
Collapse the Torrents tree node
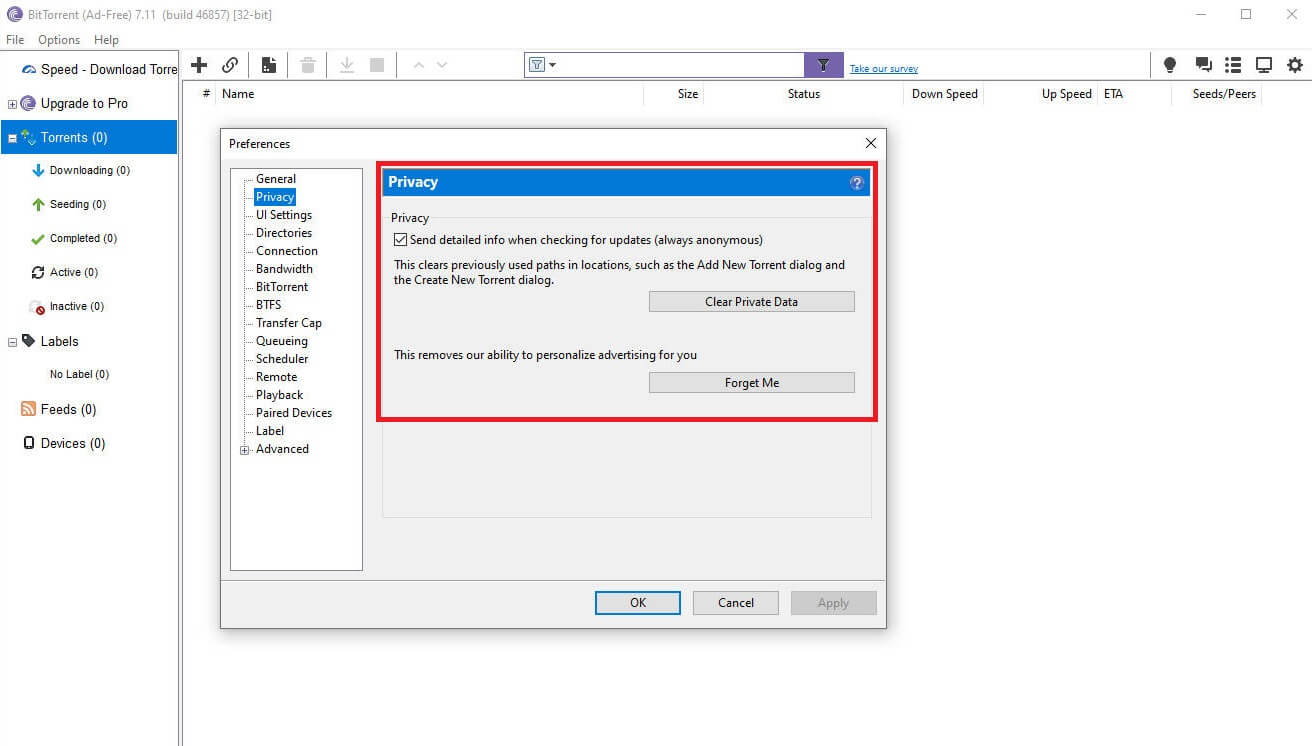click(12, 138)
